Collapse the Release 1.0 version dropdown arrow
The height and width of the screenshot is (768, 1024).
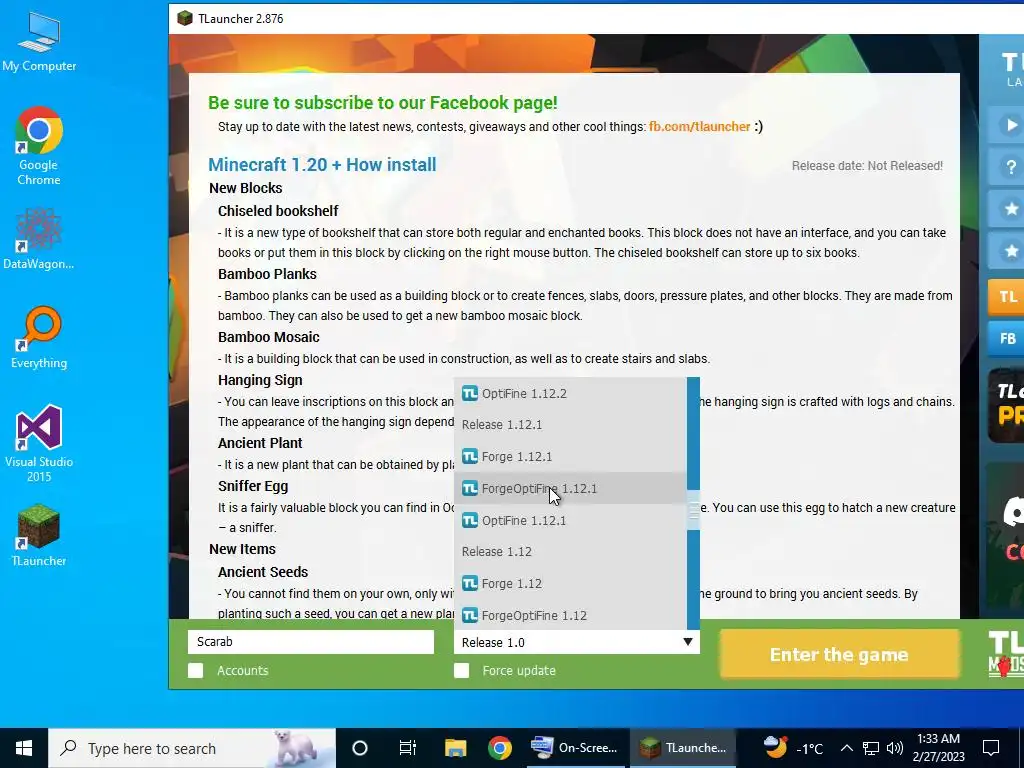click(688, 642)
